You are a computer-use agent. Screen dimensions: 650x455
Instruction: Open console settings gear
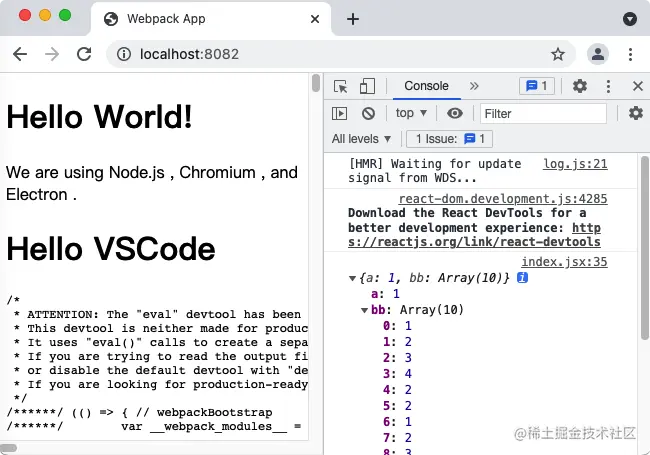(635, 113)
